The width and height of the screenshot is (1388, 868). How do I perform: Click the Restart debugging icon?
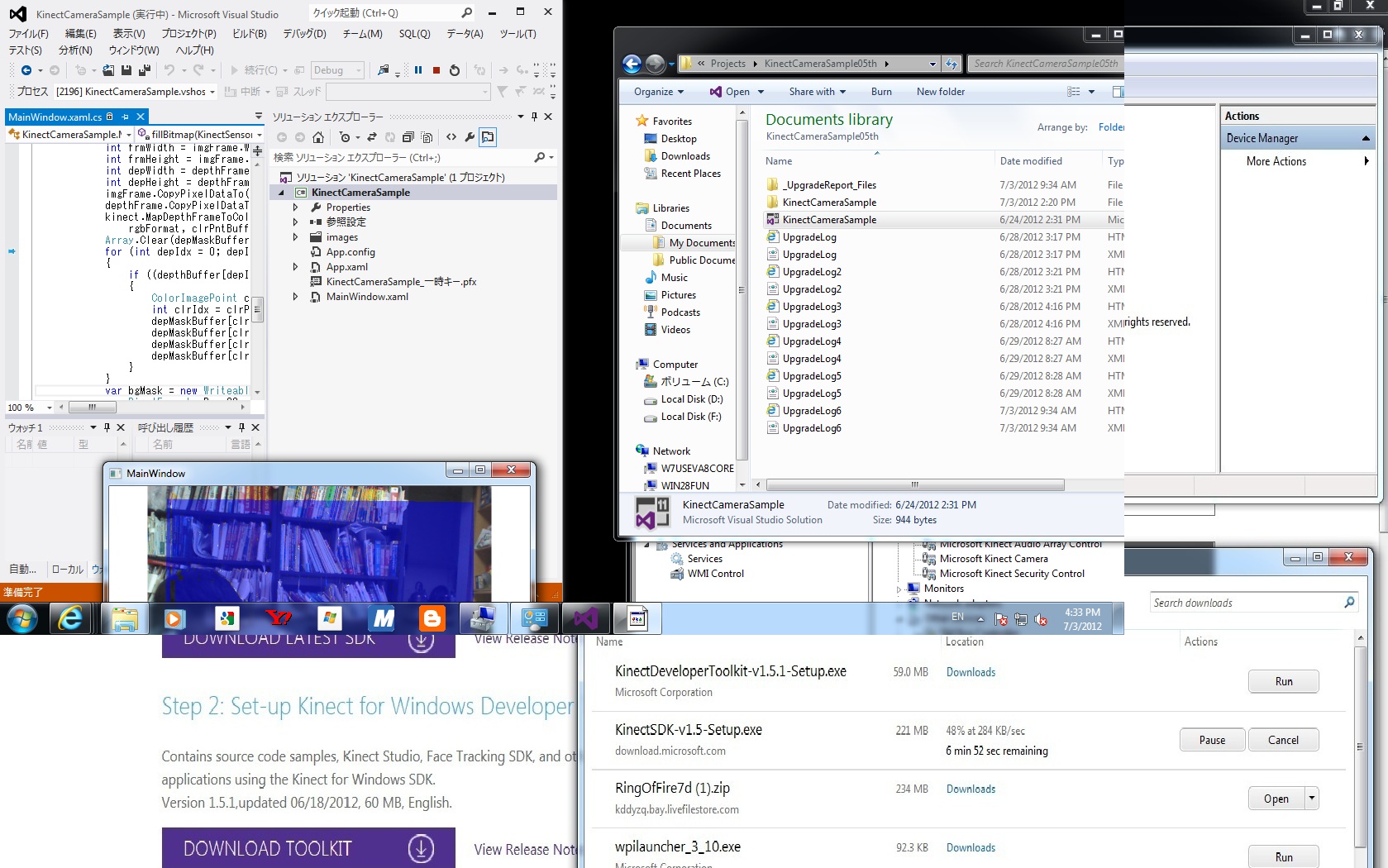point(454,70)
